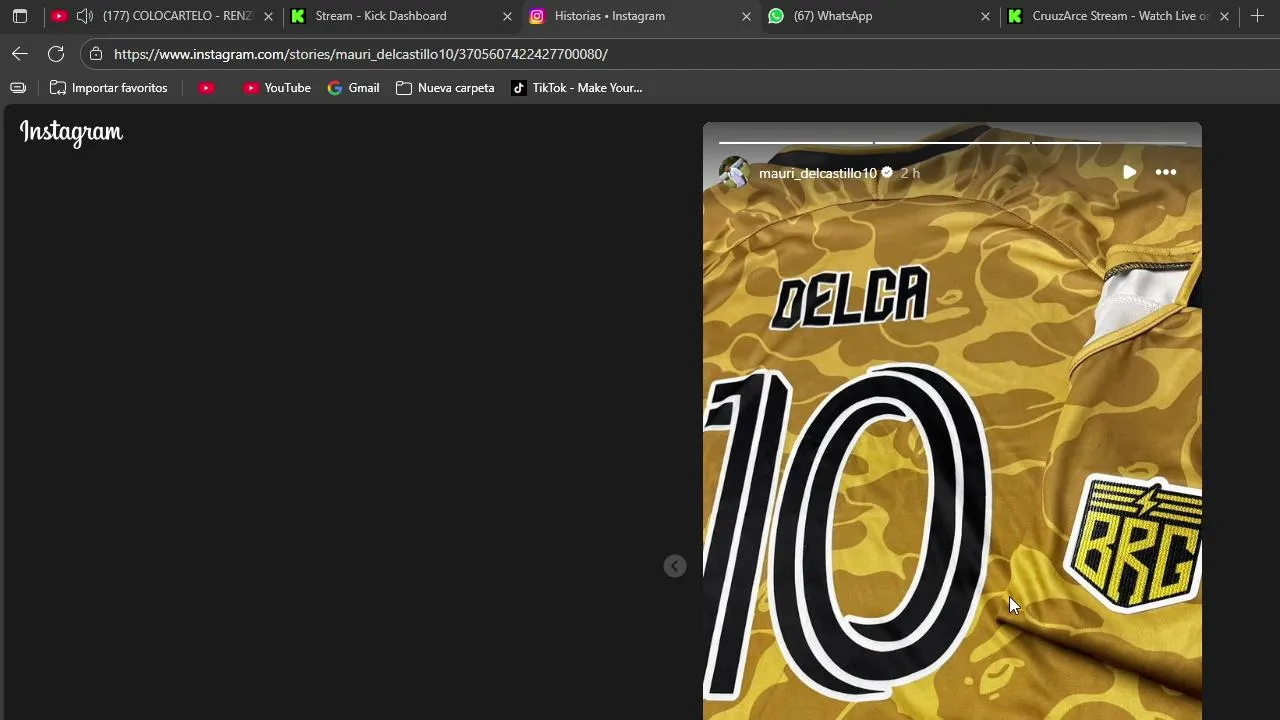Viewport: 1280px width, 720px height.
Task: Resume story playback with play button
Action: (x=1129, y=172)
